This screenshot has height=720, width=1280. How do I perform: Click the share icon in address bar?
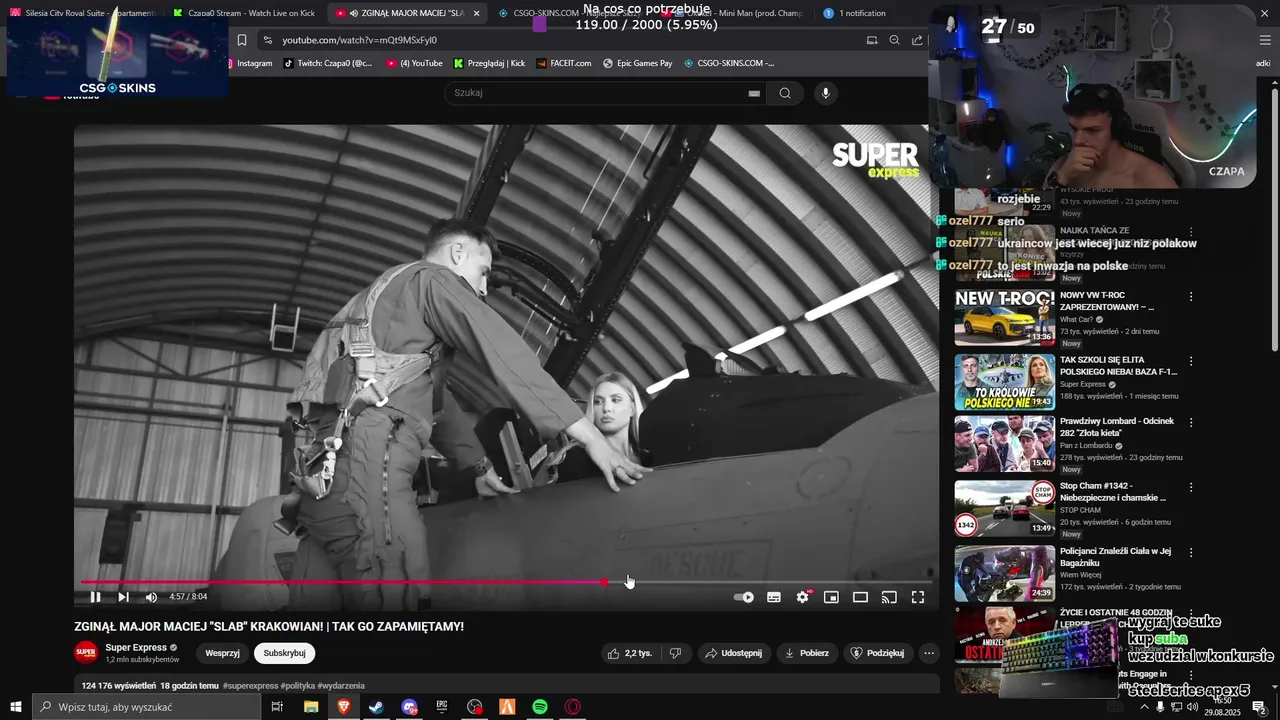tap(917, 40)
